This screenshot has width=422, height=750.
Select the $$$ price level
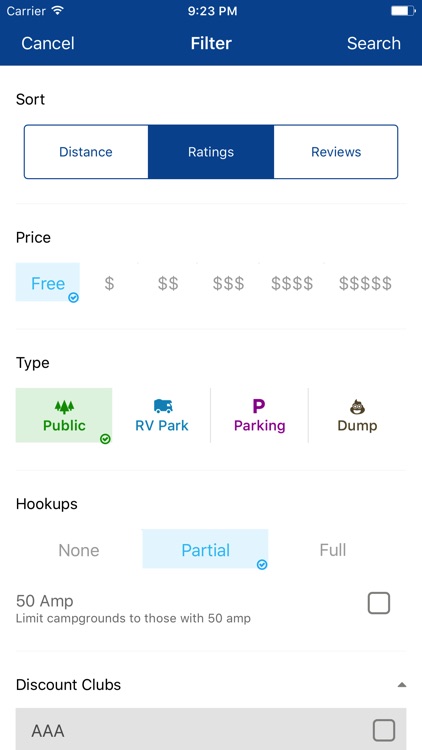point(228,284)
